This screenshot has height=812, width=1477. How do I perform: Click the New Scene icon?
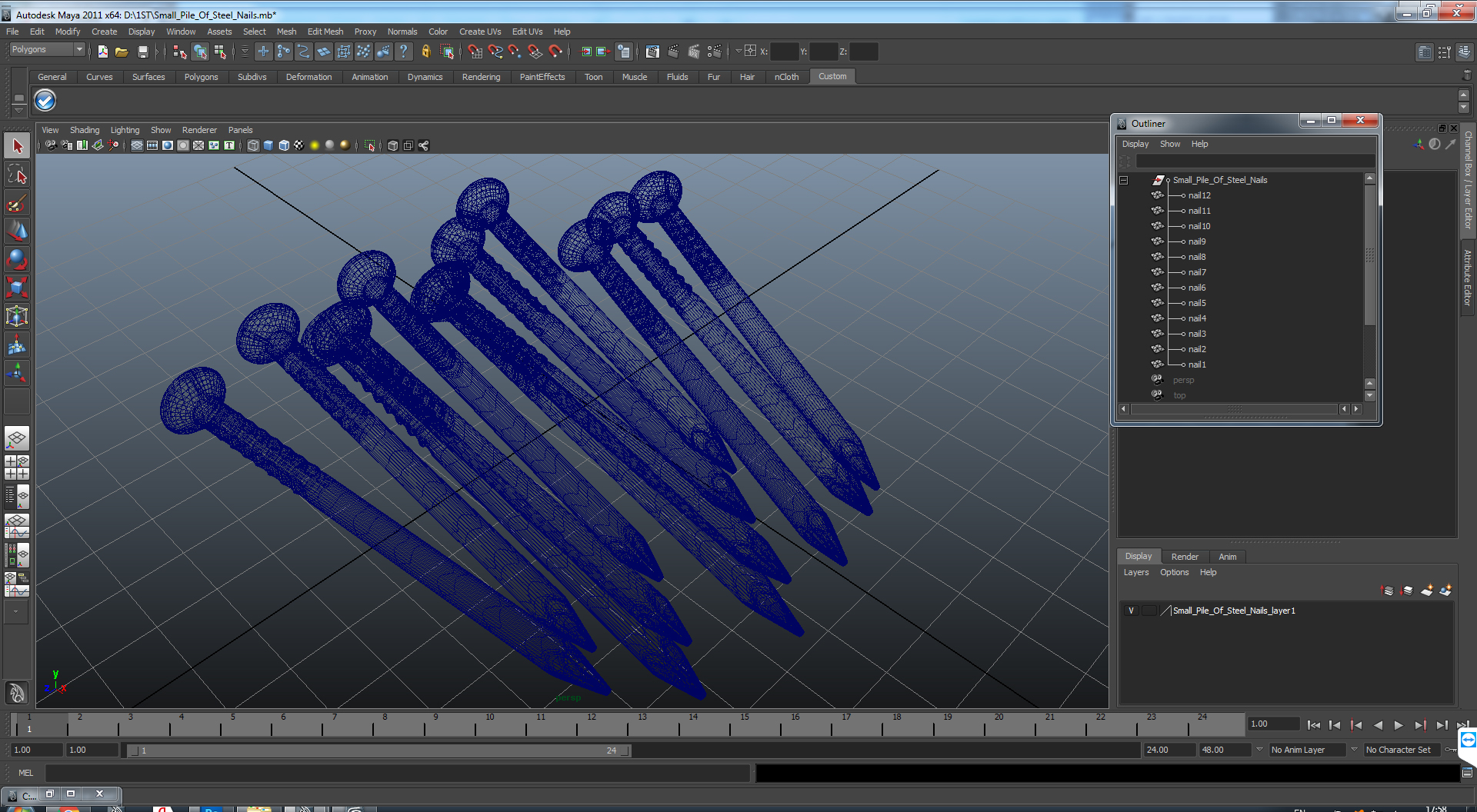[103, 52]
